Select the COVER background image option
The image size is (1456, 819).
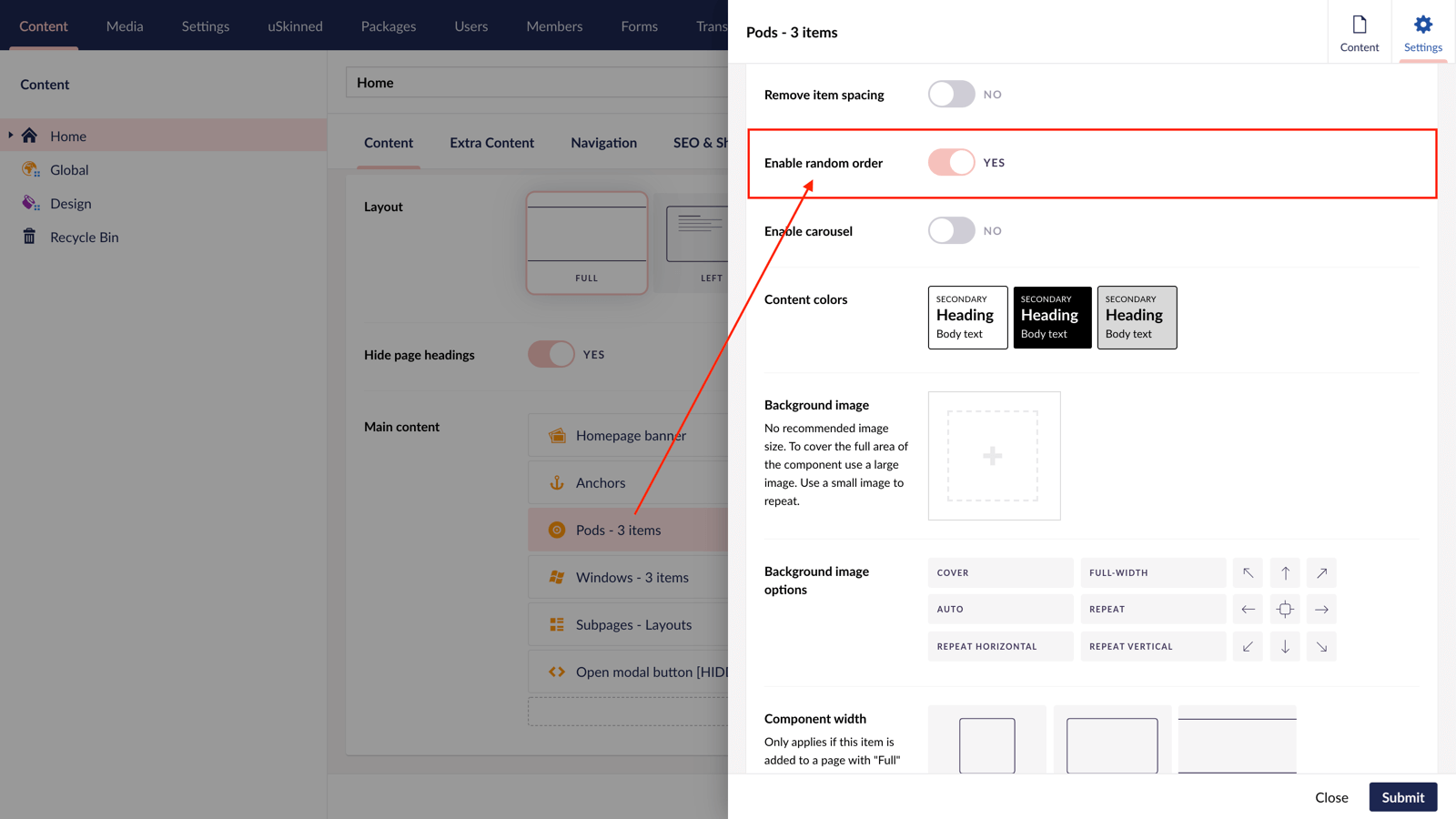click(x=1000, y=572)
